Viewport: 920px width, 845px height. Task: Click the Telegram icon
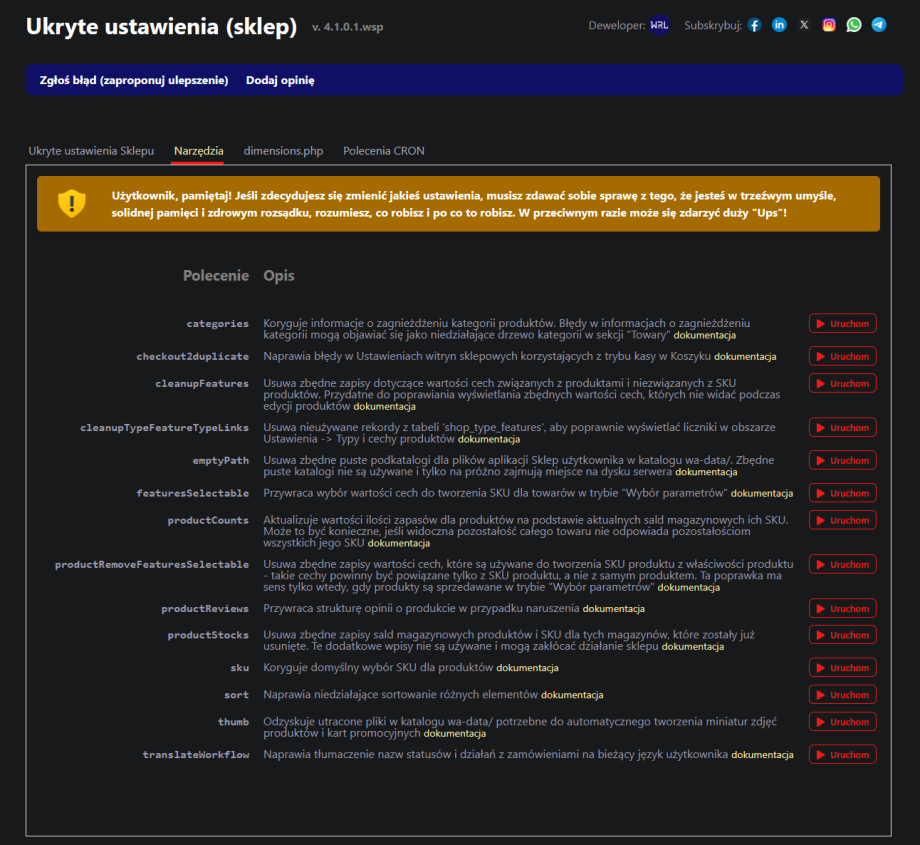pos(878,25)
